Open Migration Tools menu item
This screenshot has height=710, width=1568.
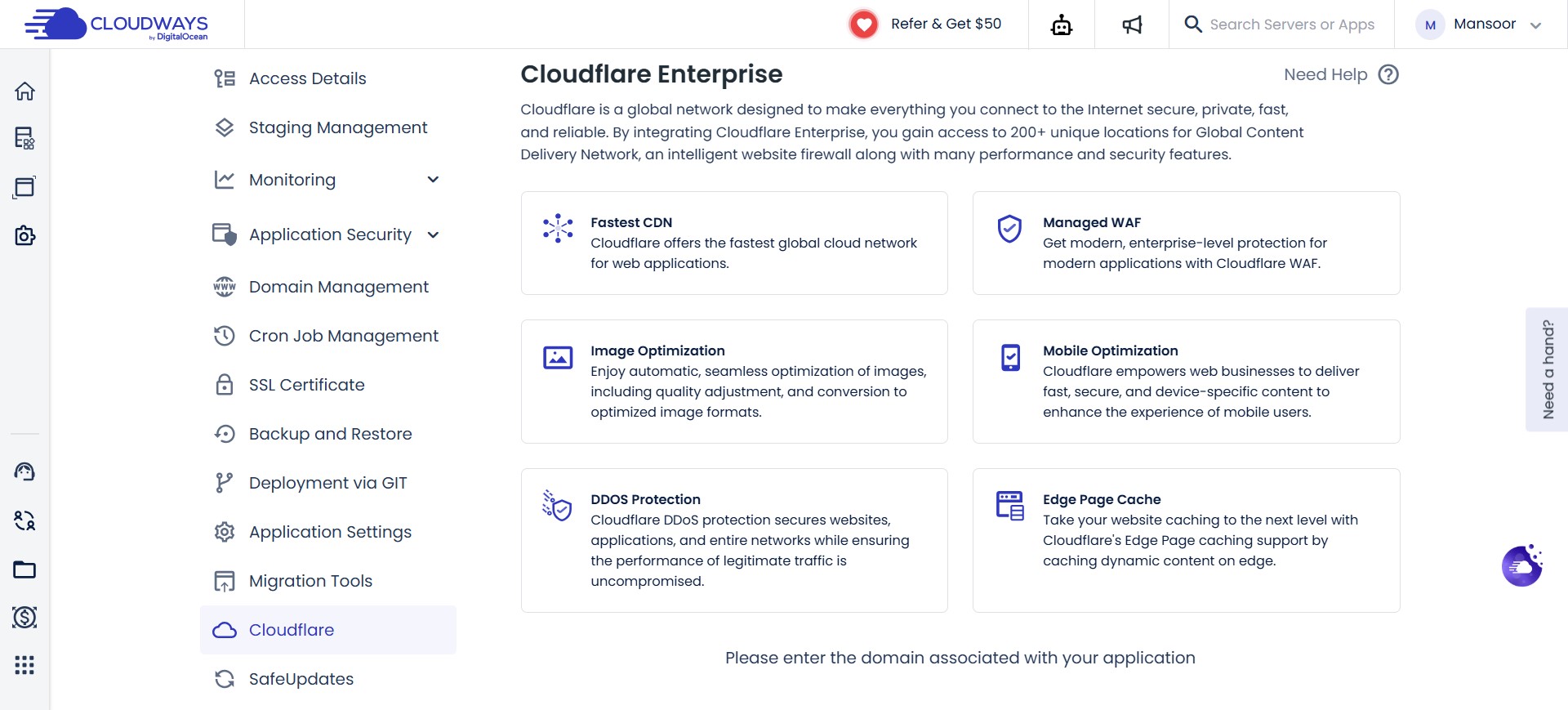(x=328, y=581)
